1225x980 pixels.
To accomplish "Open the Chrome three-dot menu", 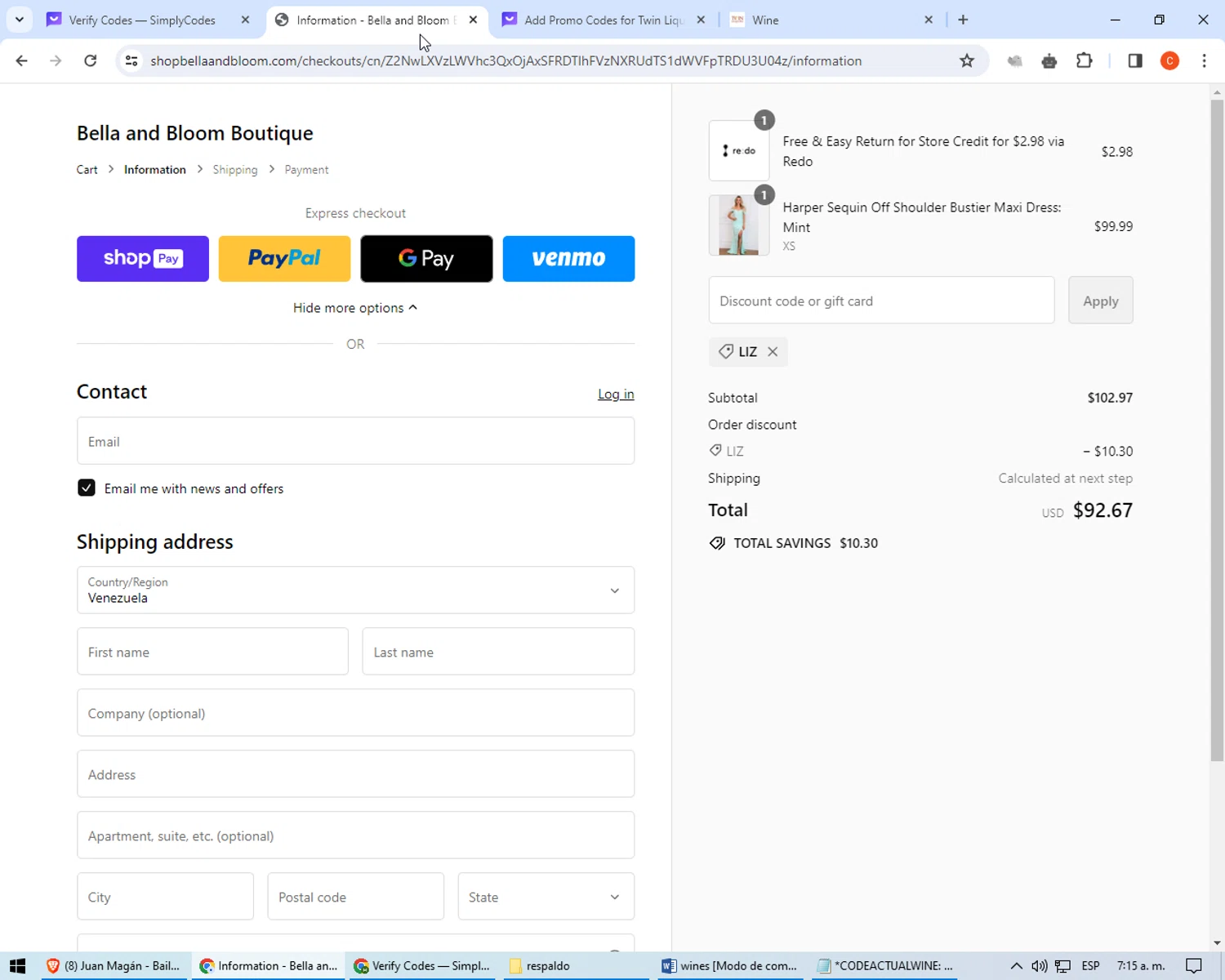I will [1204, 60].
